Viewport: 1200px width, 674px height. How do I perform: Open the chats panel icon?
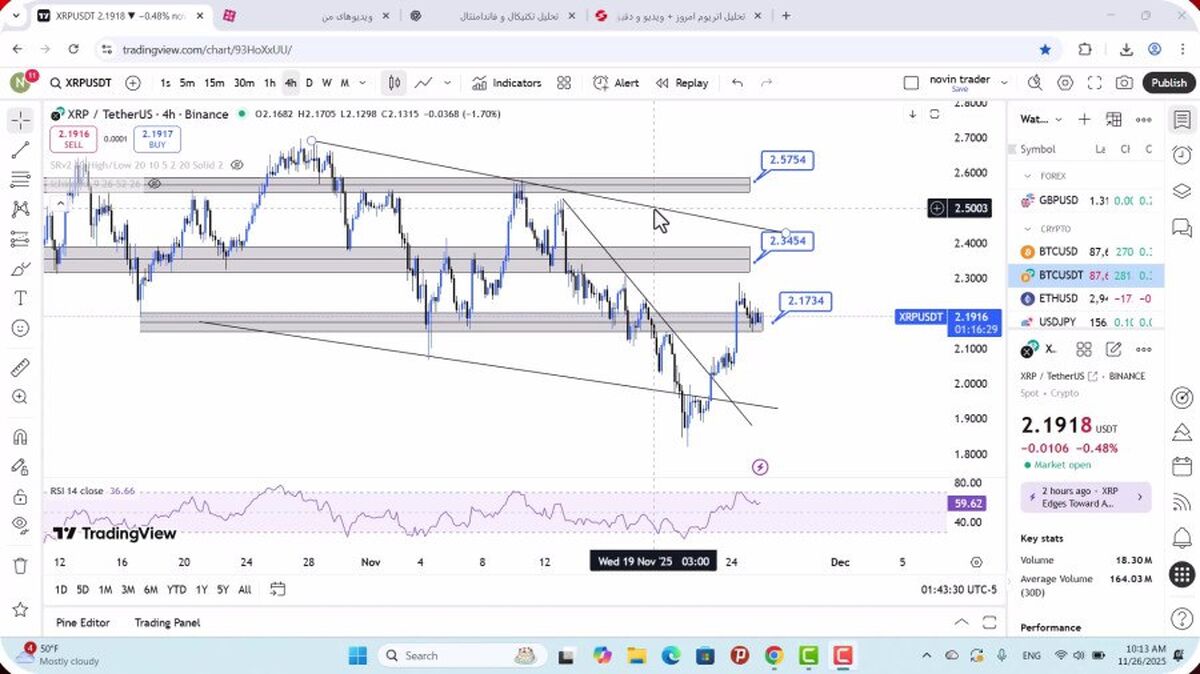pos(1182,226)
